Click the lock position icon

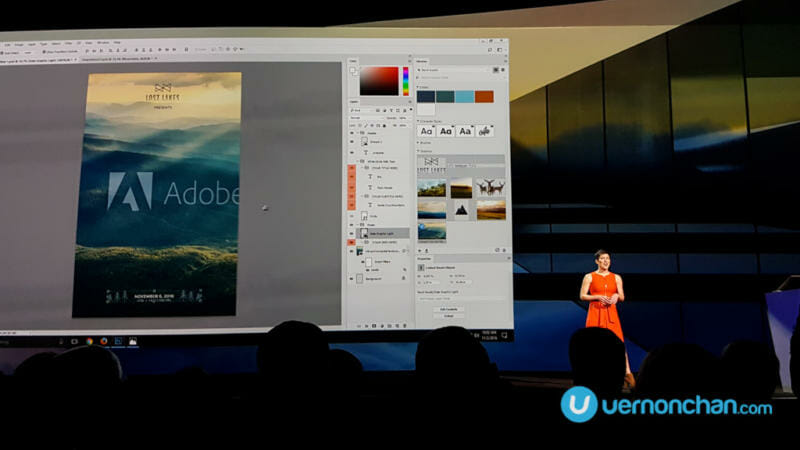(x=372, y=126)
